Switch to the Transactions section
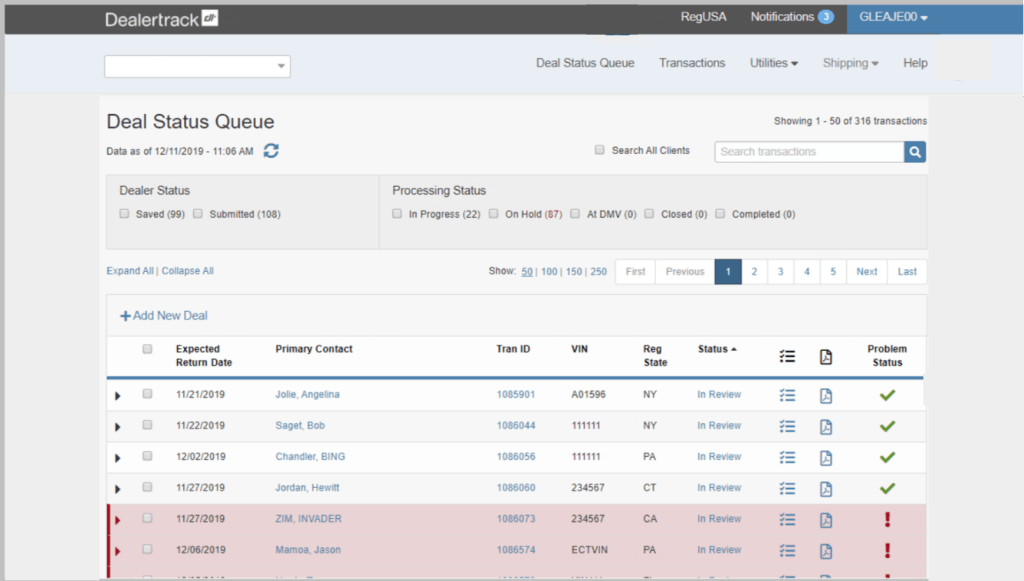This screenshot has height=581, width=1024. 692,62
